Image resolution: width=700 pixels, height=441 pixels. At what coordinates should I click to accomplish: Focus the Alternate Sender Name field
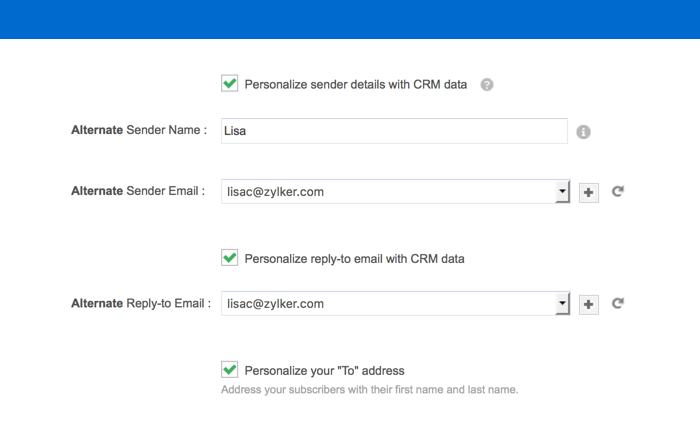pos(394,131)
